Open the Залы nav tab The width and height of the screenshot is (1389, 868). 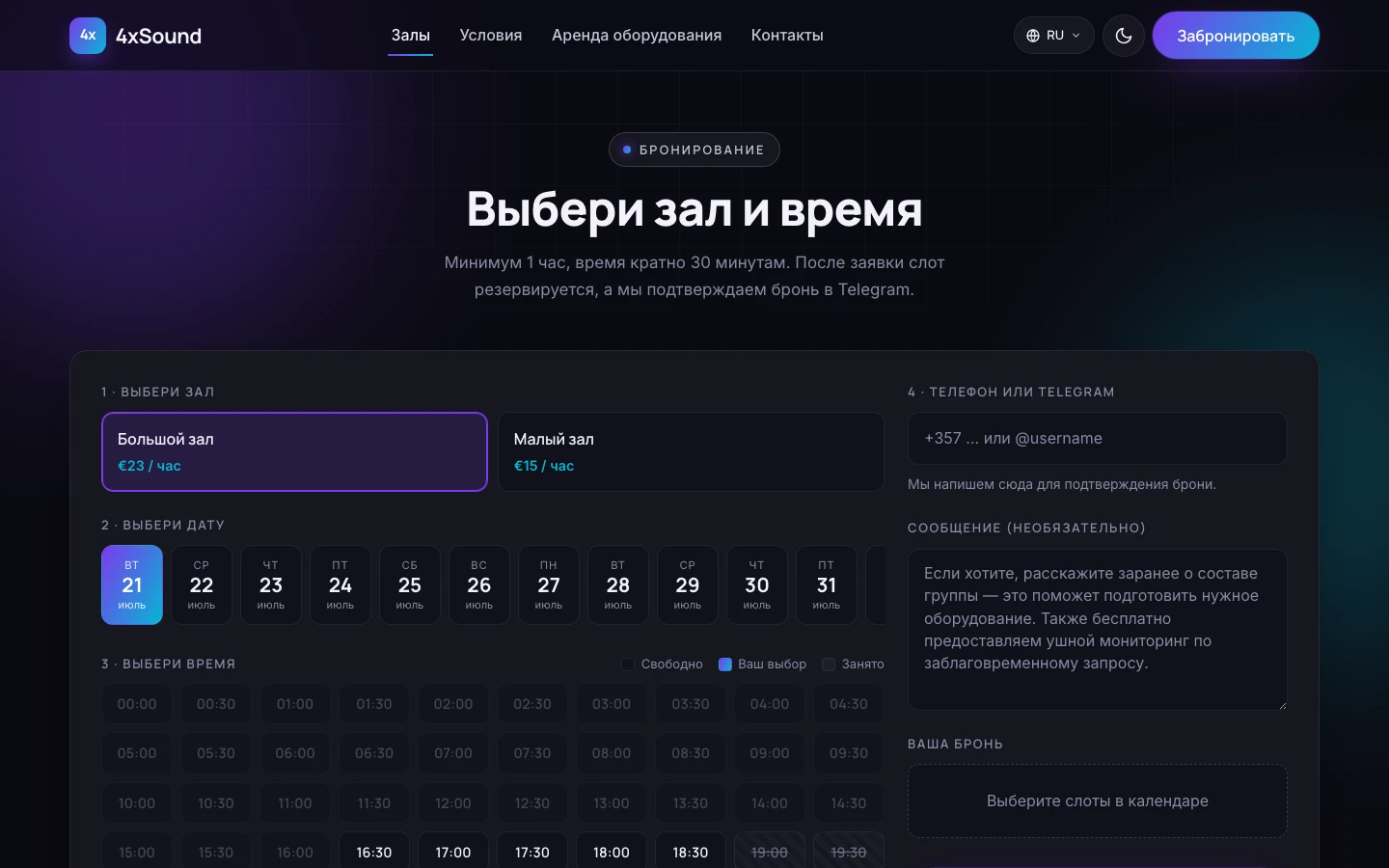coord(410,36)
